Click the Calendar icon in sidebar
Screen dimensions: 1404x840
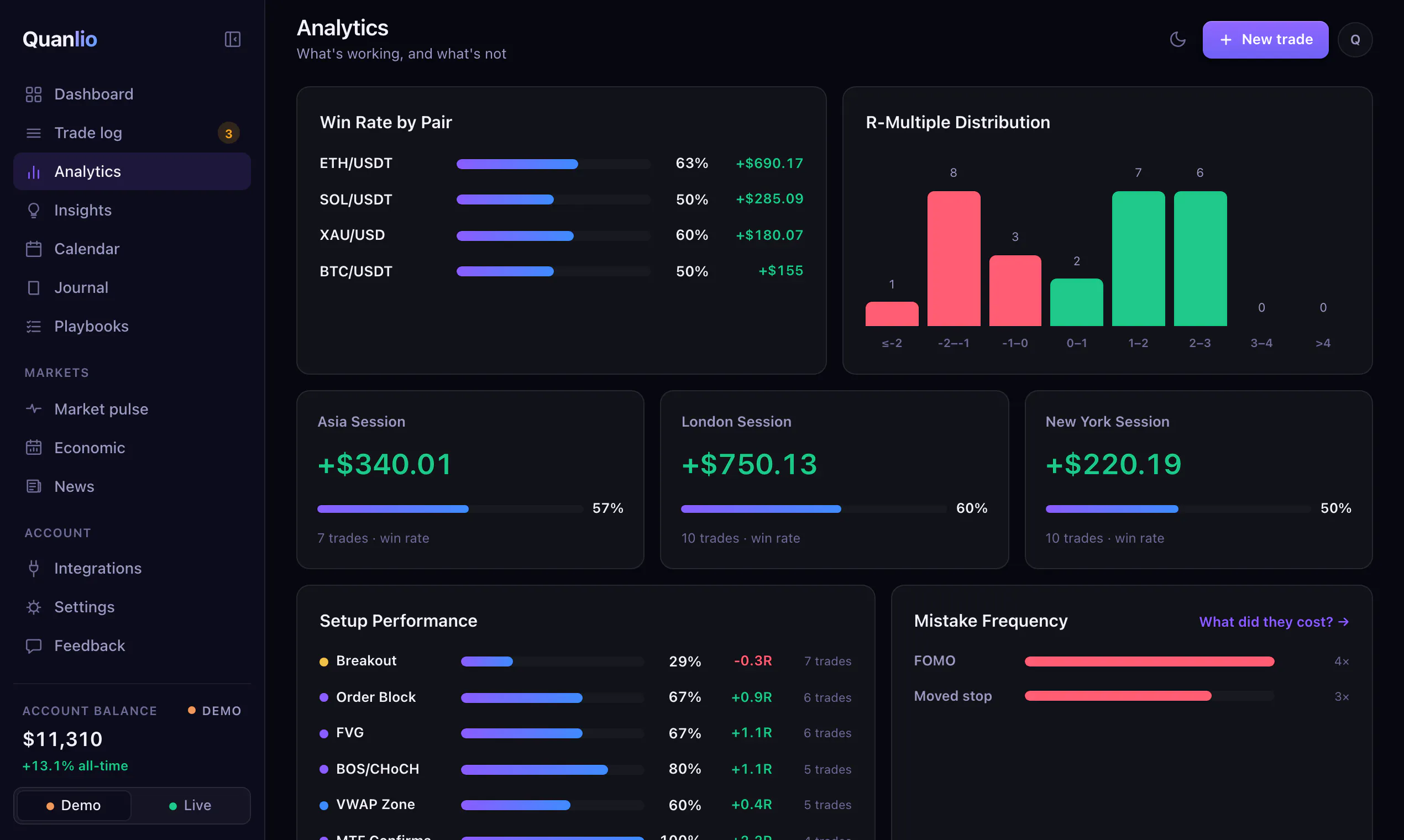click(33, 249)
